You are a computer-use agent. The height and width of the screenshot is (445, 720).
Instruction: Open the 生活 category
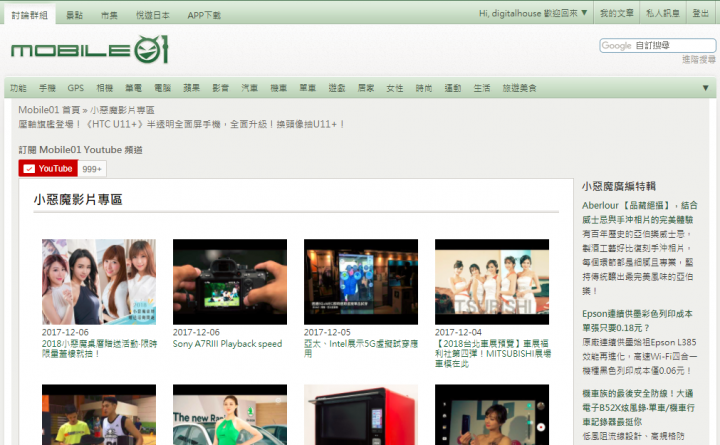[482, 88]
